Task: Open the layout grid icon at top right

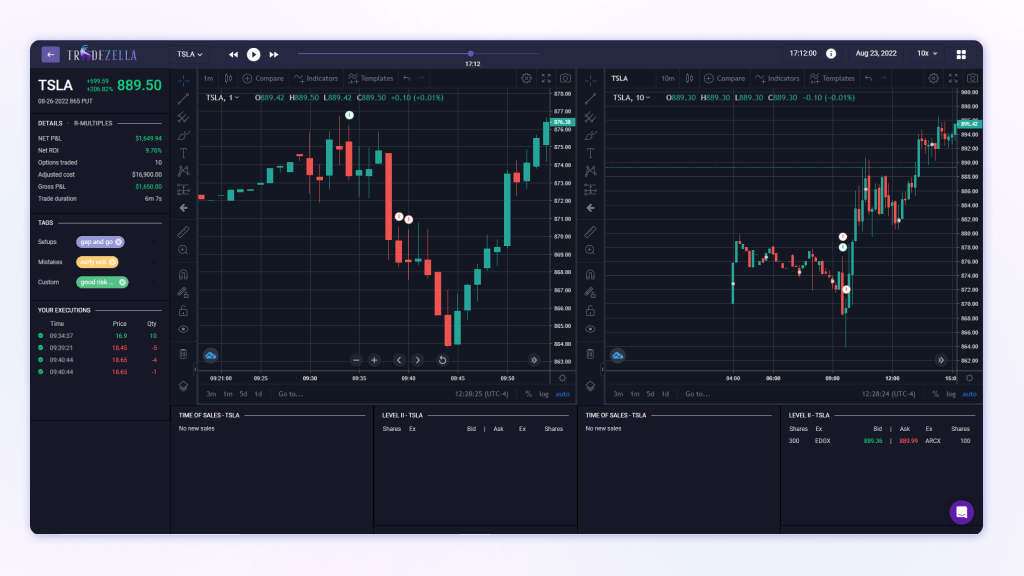Action: point(961,54)
